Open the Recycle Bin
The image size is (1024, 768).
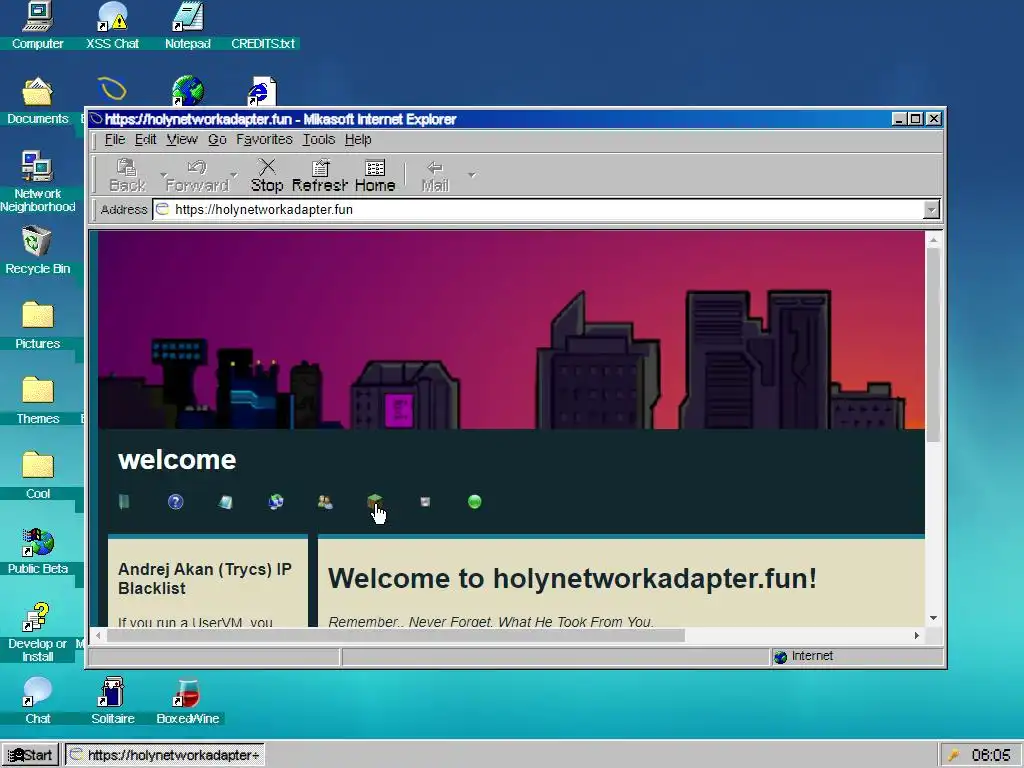(x=37, y=251)
